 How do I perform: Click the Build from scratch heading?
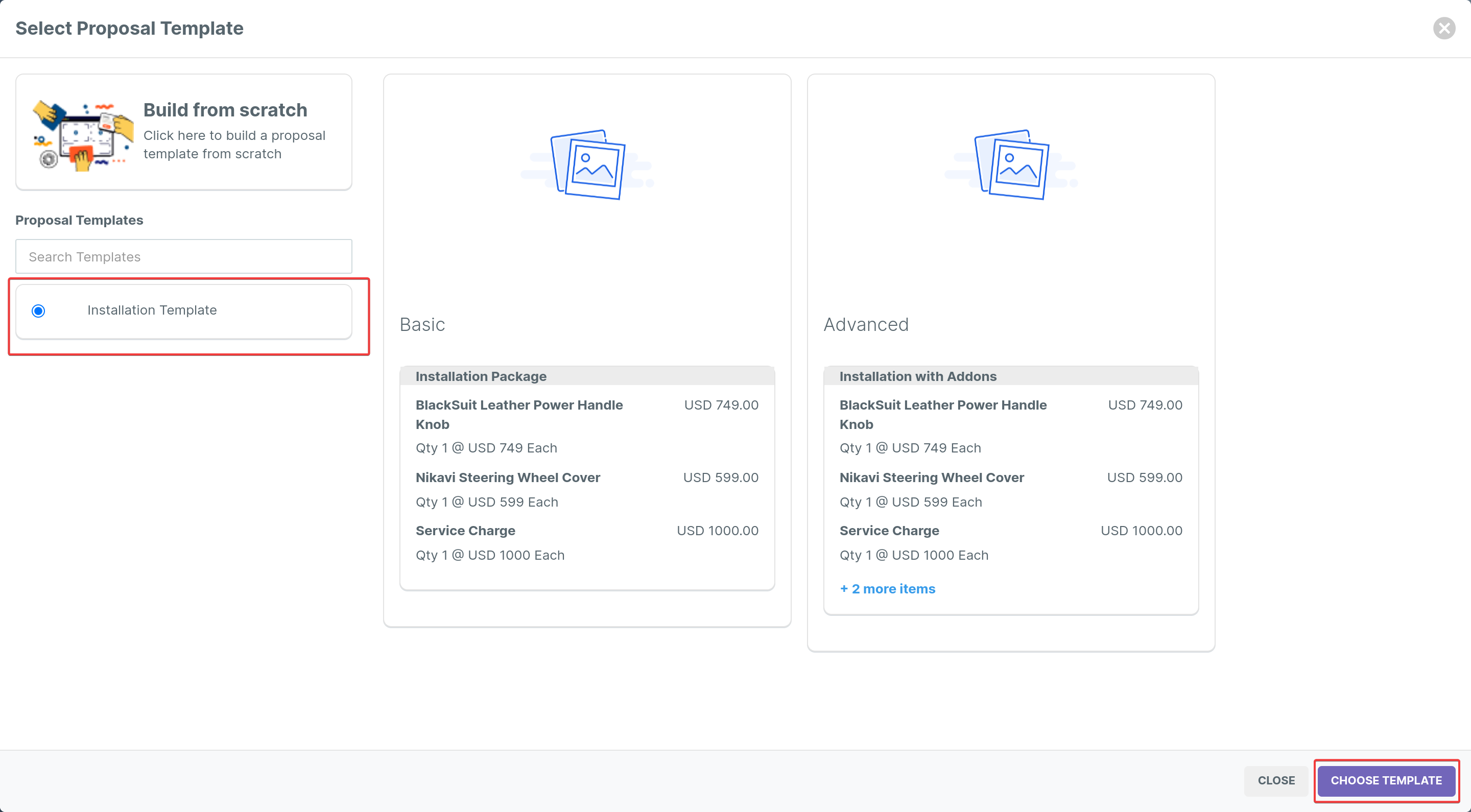coord(225,110)
